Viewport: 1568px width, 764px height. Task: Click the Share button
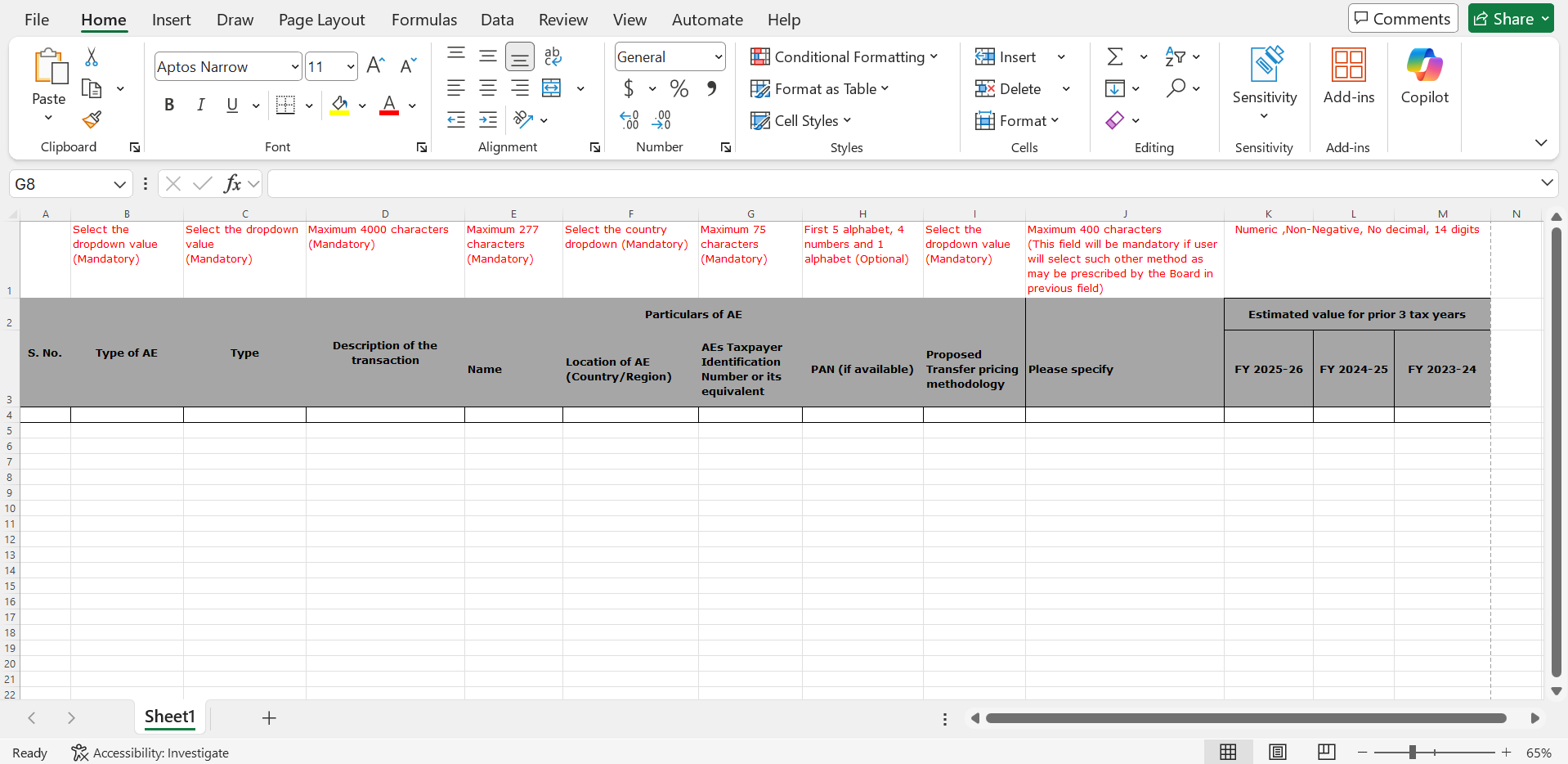point(1511,19)
